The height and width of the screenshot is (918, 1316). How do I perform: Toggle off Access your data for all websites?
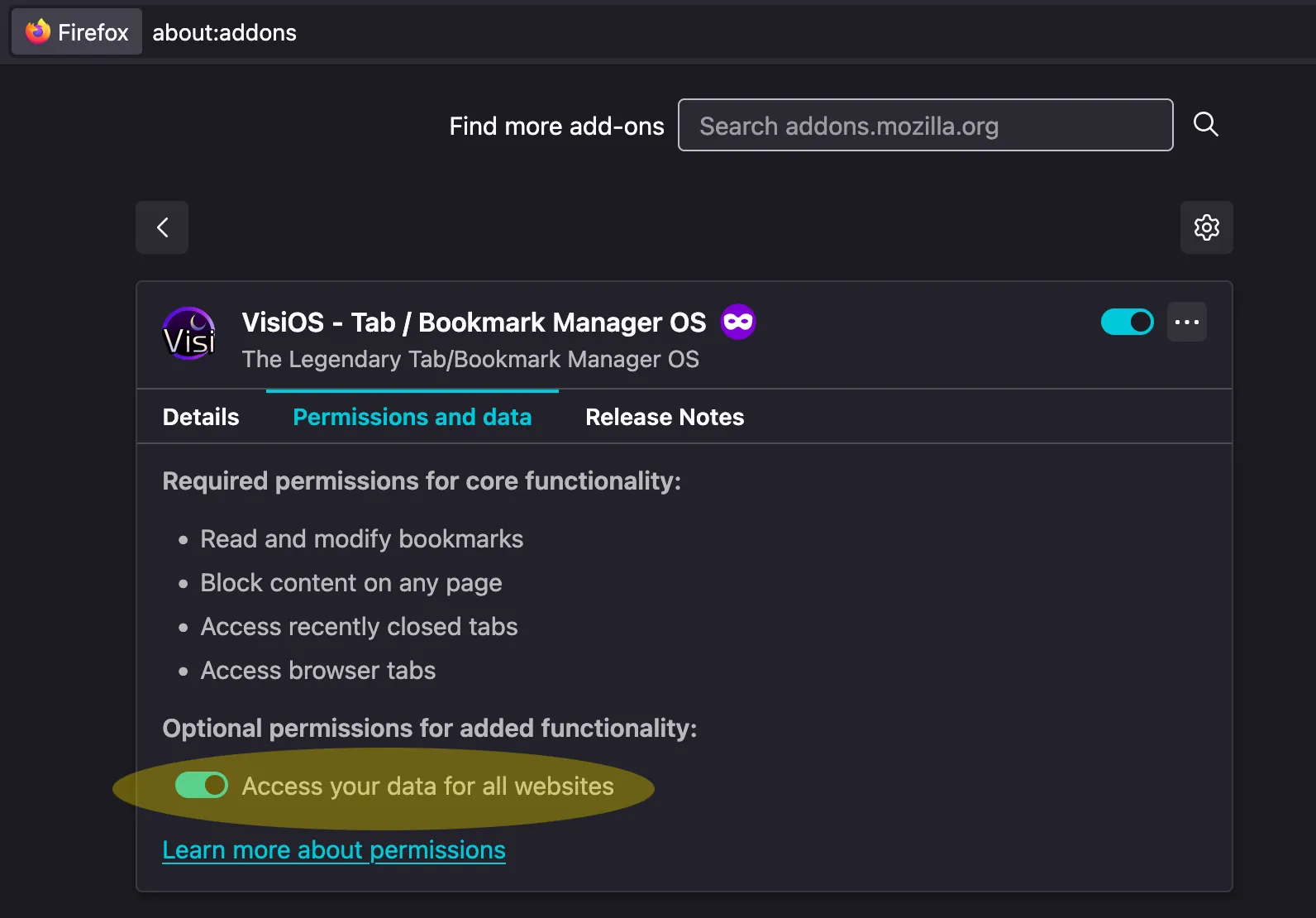(x=202, y=785)
